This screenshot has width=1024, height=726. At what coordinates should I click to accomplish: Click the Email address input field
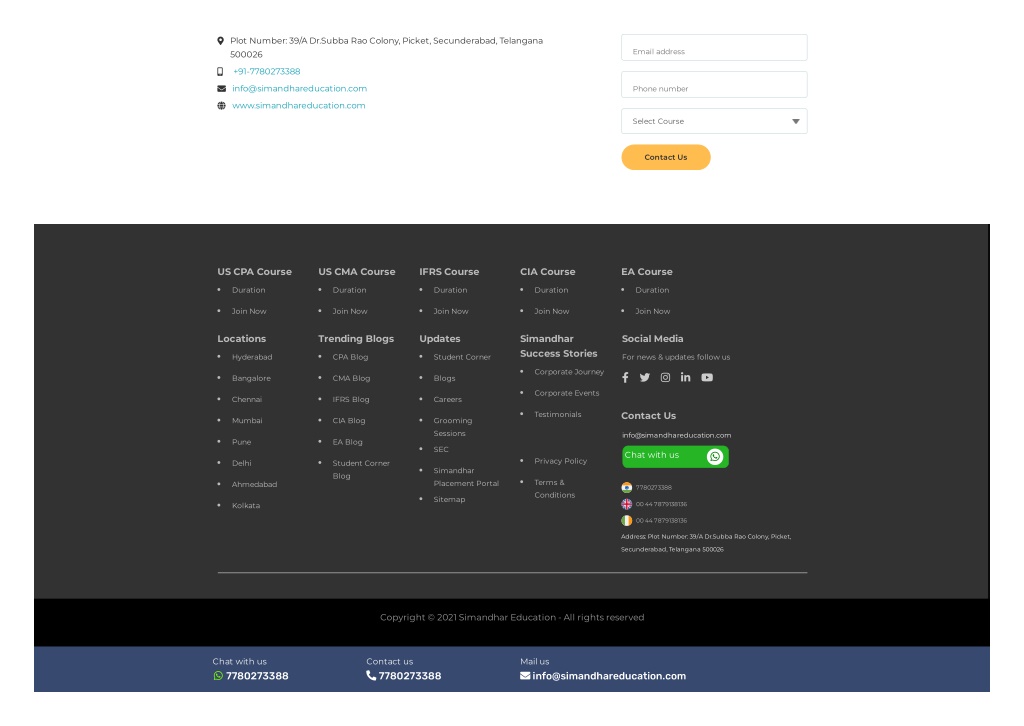(714, 48)
